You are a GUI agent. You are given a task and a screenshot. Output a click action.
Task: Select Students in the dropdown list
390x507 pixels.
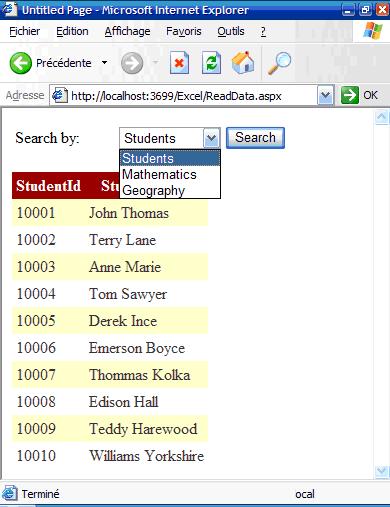(x=170, y=158)
